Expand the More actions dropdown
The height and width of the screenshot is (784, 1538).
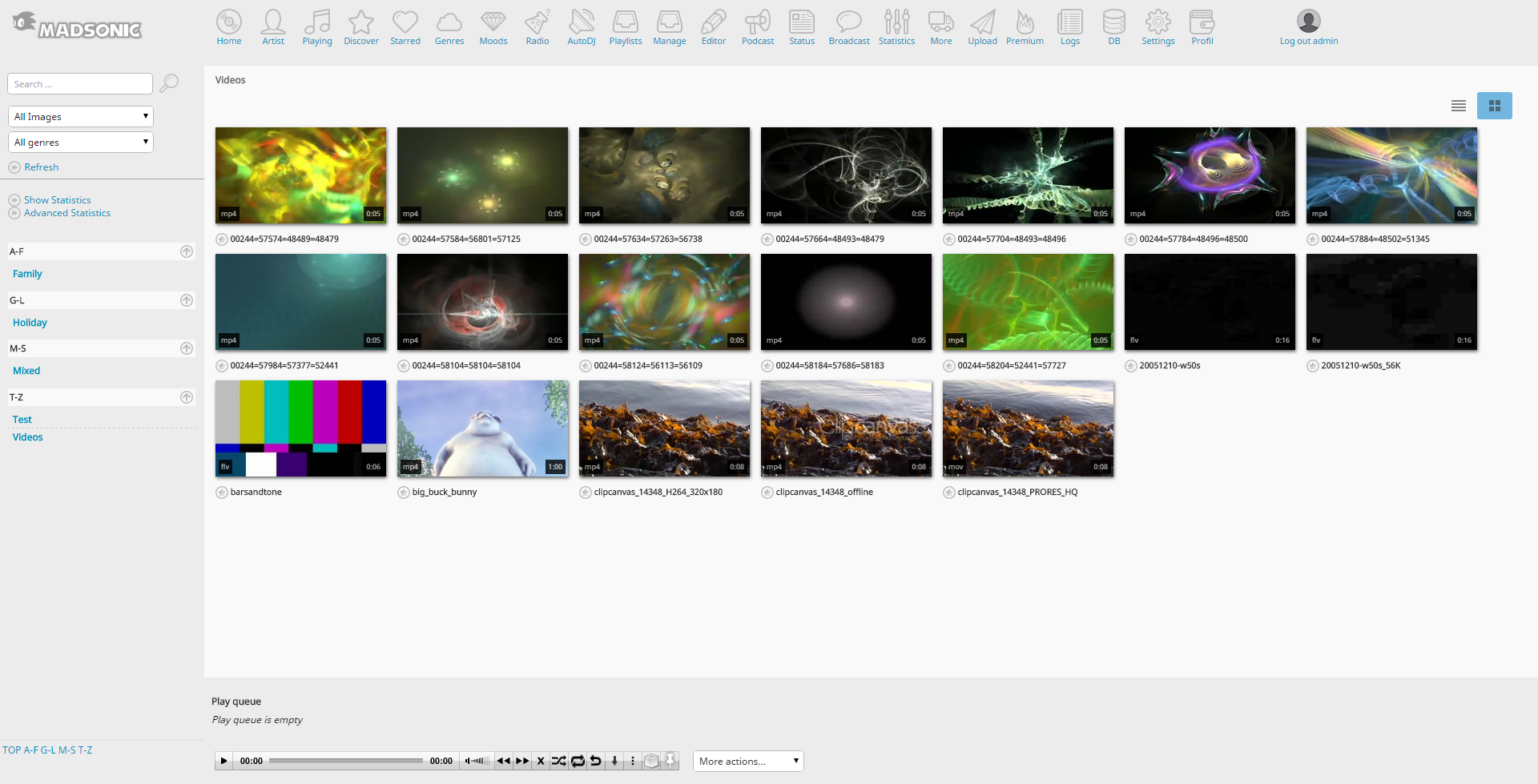(747, 762)
